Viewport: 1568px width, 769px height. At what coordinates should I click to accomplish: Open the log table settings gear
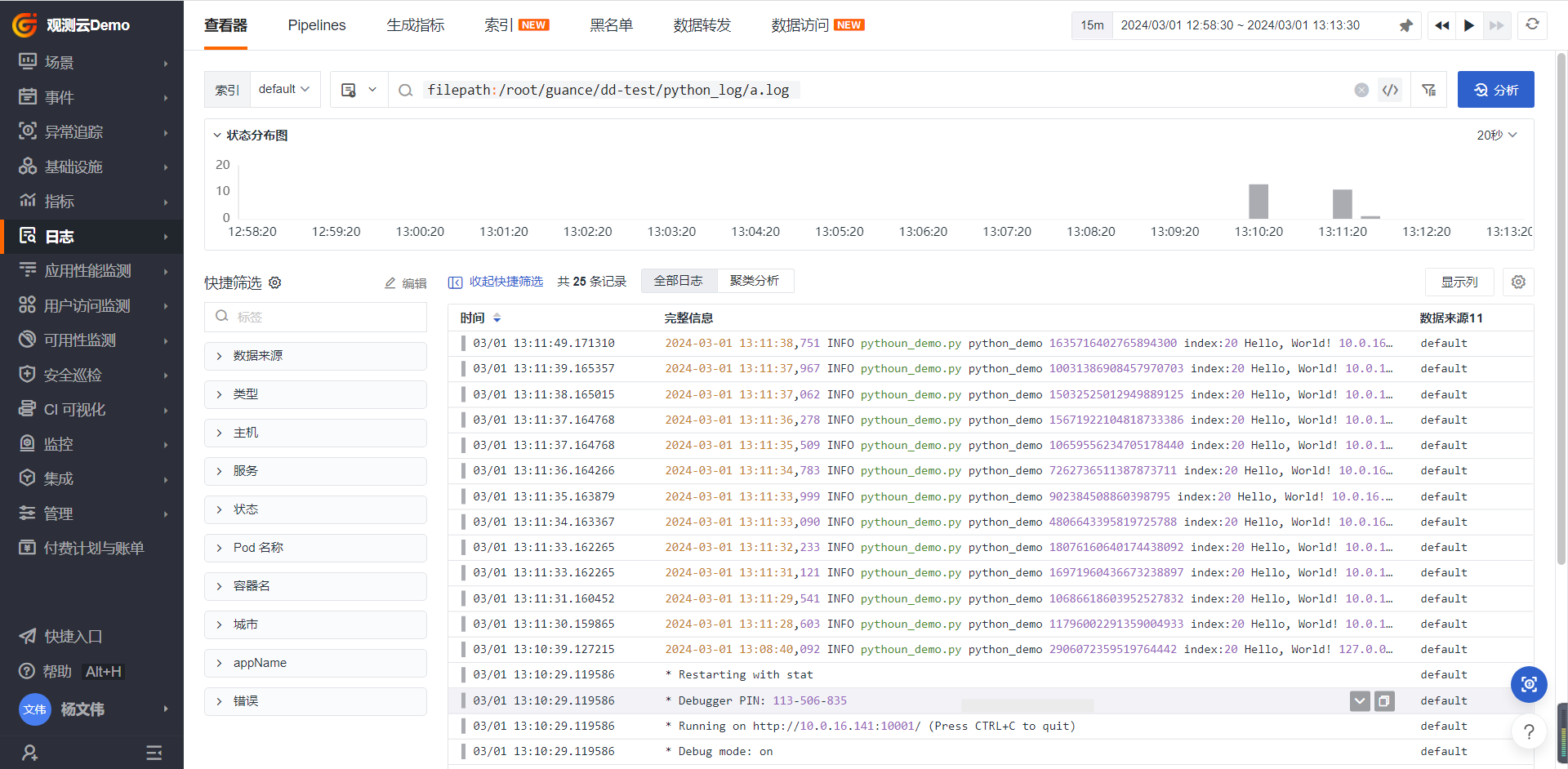pyautogui.click(x=1518, y=282)
